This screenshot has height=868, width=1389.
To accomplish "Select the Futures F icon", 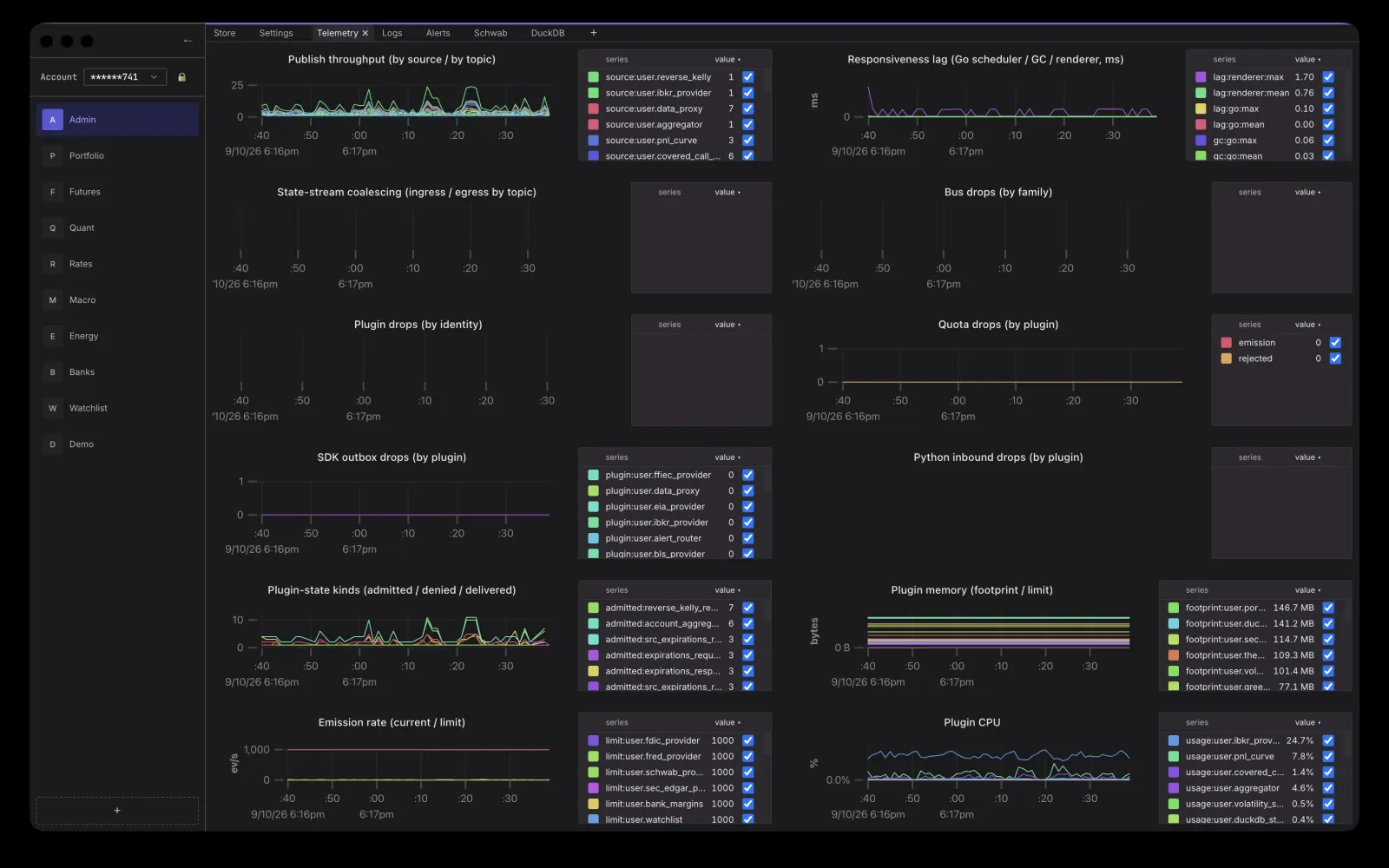I will click(x=52, y=192).
